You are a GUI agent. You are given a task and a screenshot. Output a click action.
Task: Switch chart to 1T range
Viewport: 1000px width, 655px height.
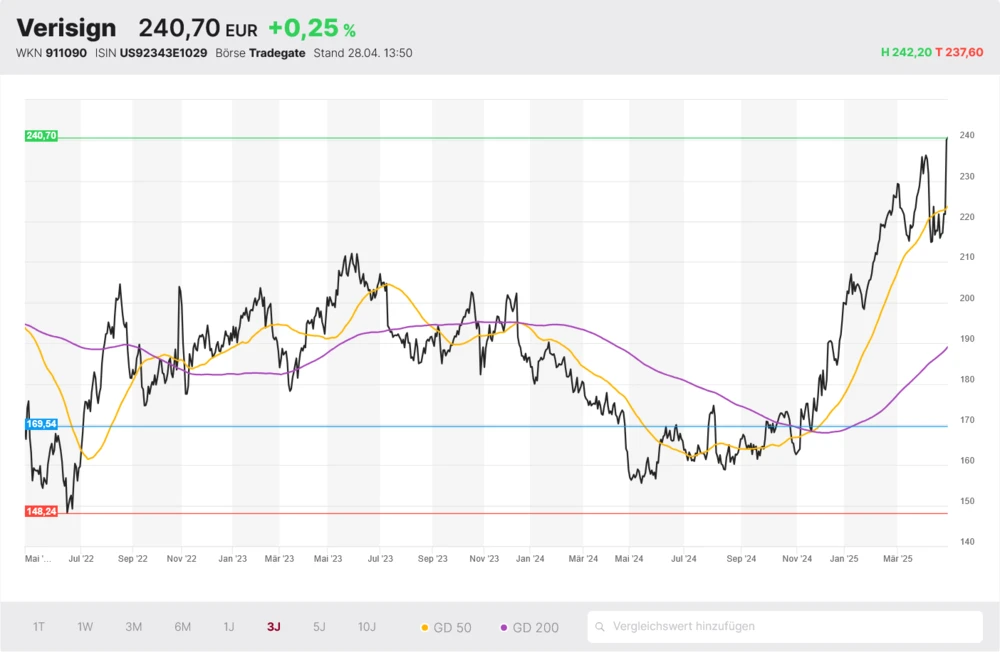(38, 627)
